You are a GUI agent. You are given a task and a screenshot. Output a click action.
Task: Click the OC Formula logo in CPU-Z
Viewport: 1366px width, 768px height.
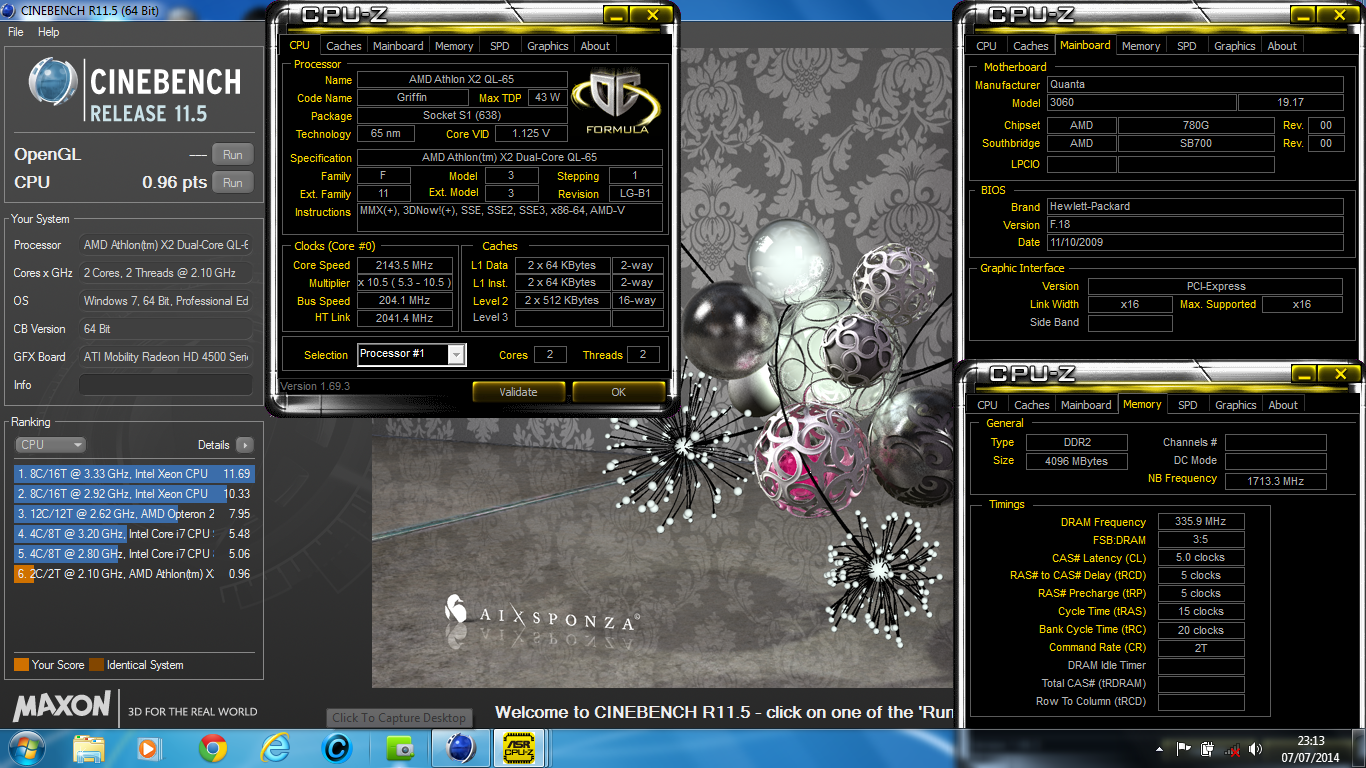point(616,103)
